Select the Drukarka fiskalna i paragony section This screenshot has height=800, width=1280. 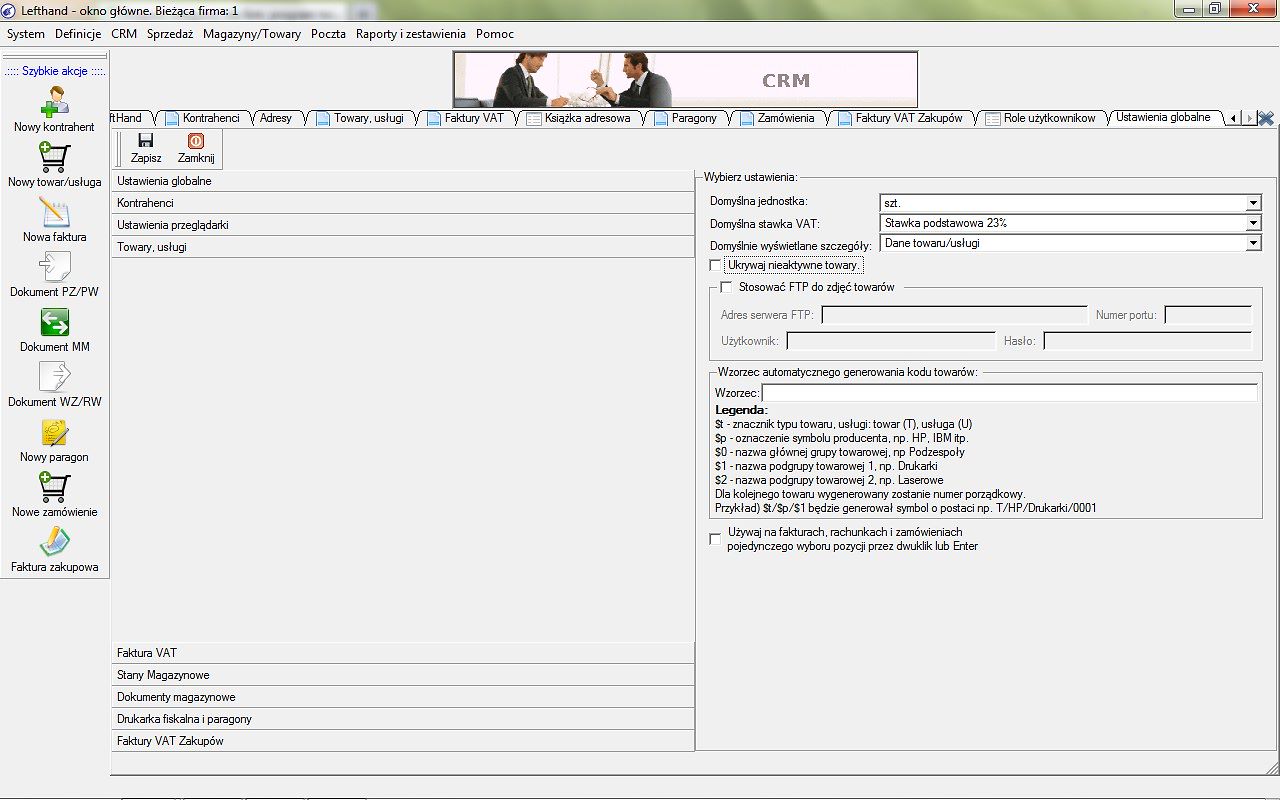click(x=403, y=719)
